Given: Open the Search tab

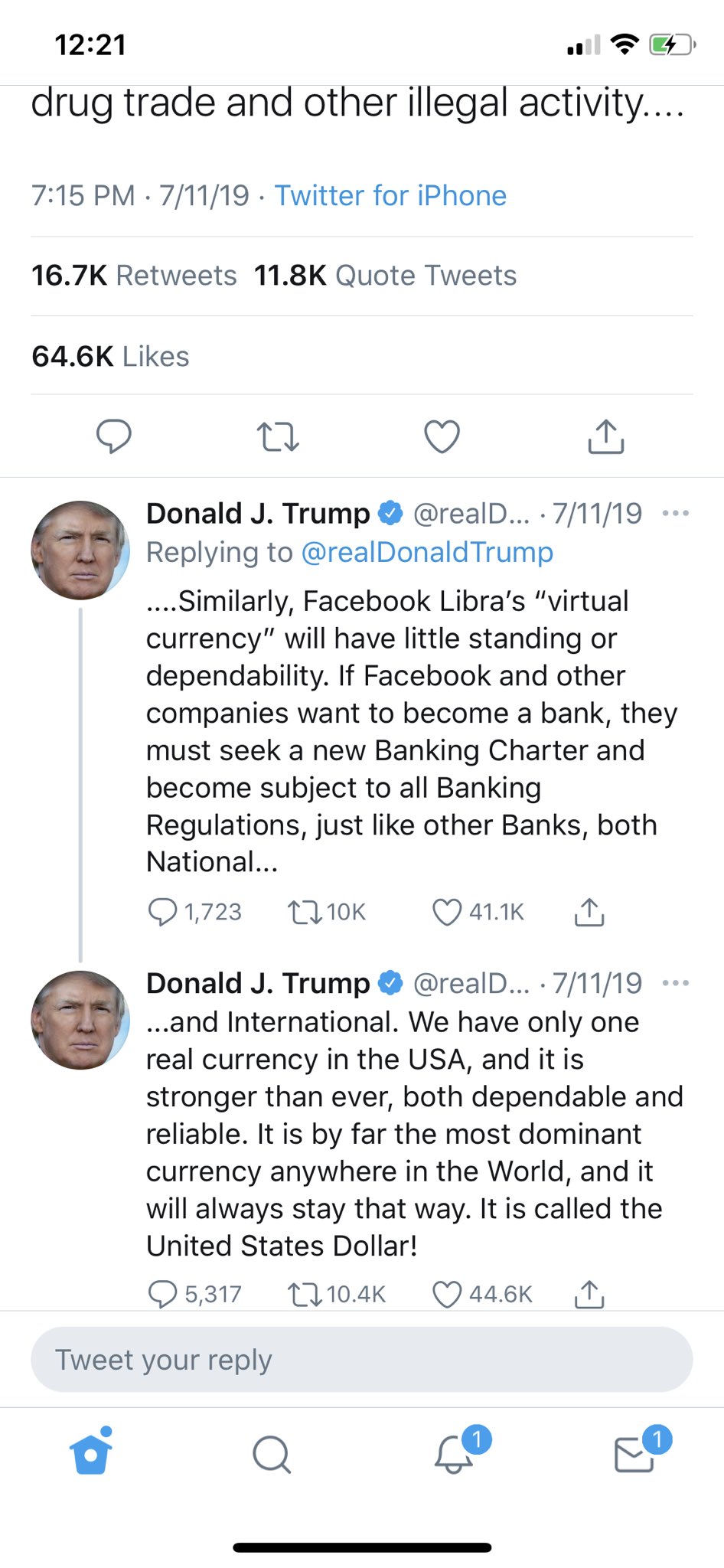Looking at the screenshot, I should pos(271,1453).
